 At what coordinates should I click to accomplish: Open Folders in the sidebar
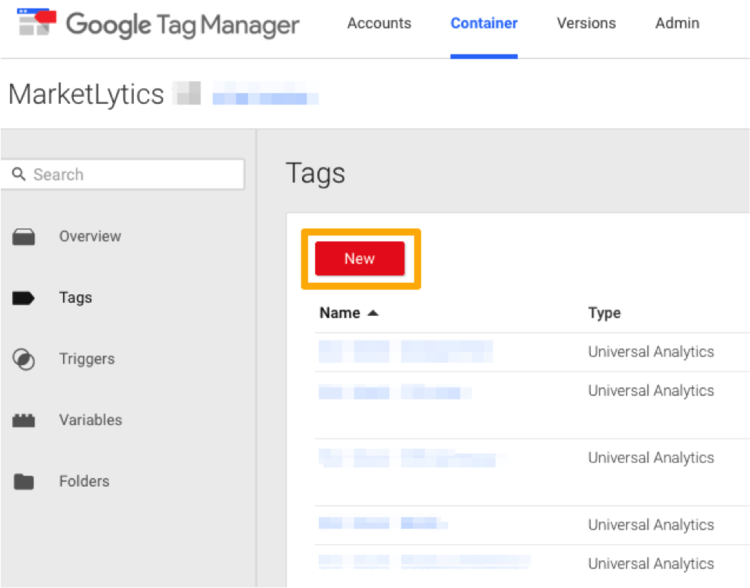coord(84,481)
